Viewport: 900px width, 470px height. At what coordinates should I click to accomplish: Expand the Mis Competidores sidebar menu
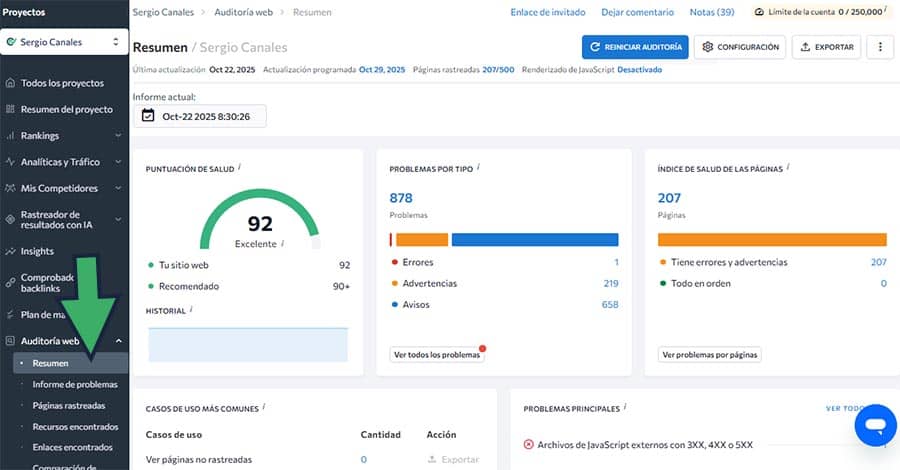tap(118, 188)
